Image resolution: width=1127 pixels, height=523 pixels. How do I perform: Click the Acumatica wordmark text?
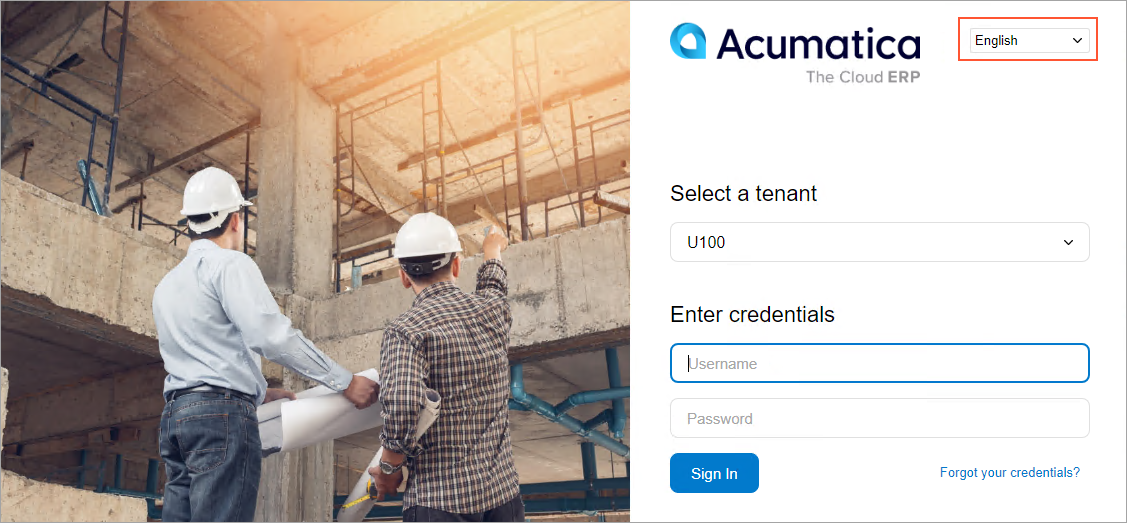click(x=818, y=44)
